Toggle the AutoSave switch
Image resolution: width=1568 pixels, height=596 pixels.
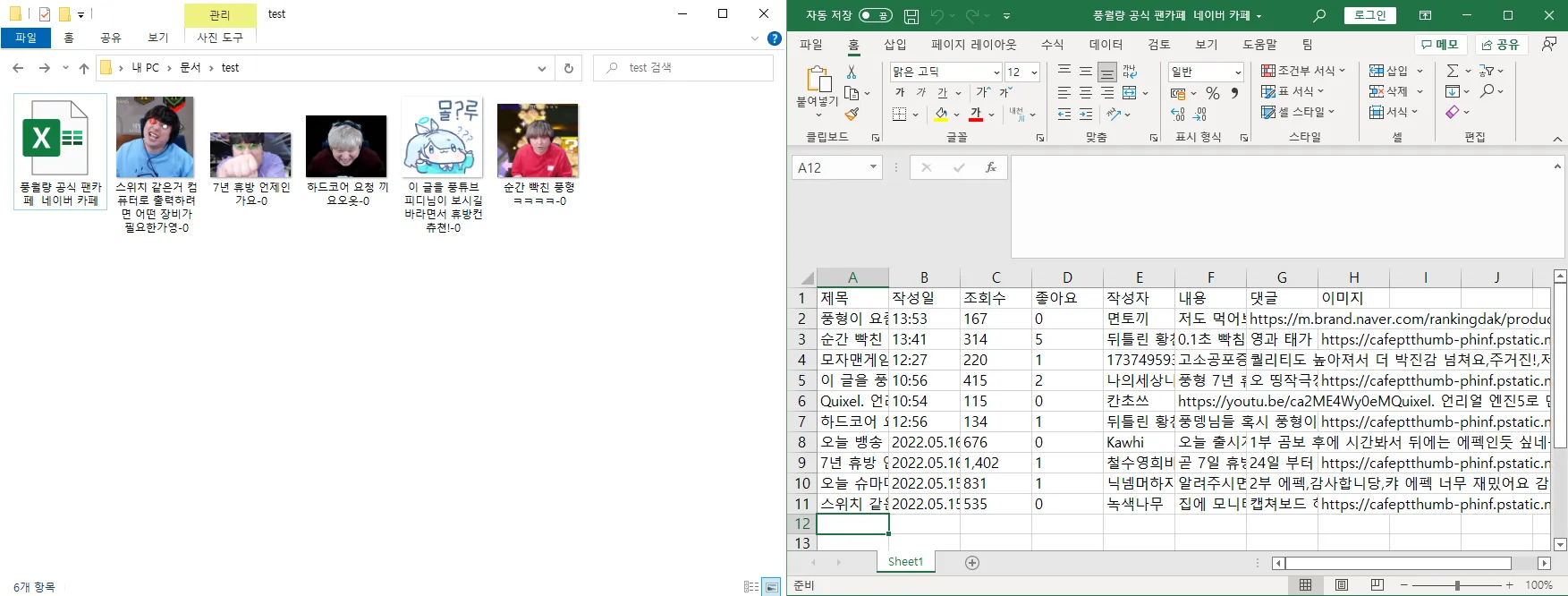(x=875, y=15)
